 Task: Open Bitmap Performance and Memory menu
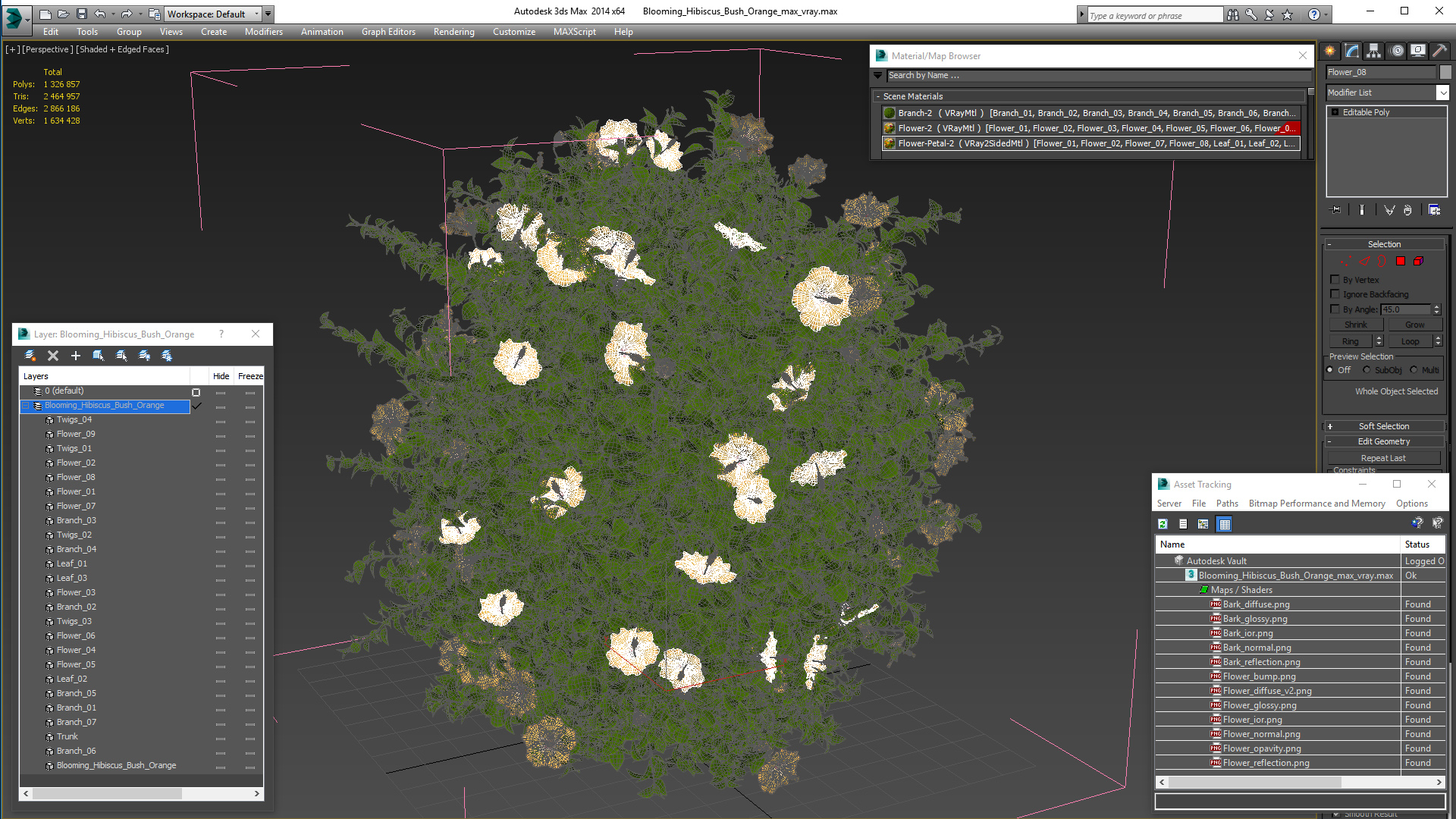[x=1316, y=504]
